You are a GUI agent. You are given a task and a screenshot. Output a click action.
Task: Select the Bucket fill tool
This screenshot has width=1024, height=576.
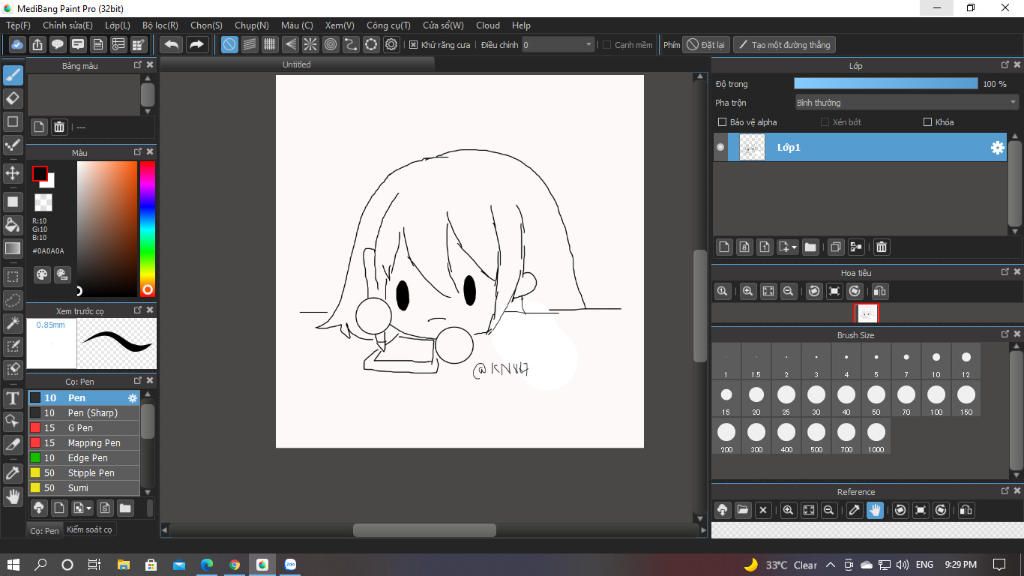[x=12, y=225]
